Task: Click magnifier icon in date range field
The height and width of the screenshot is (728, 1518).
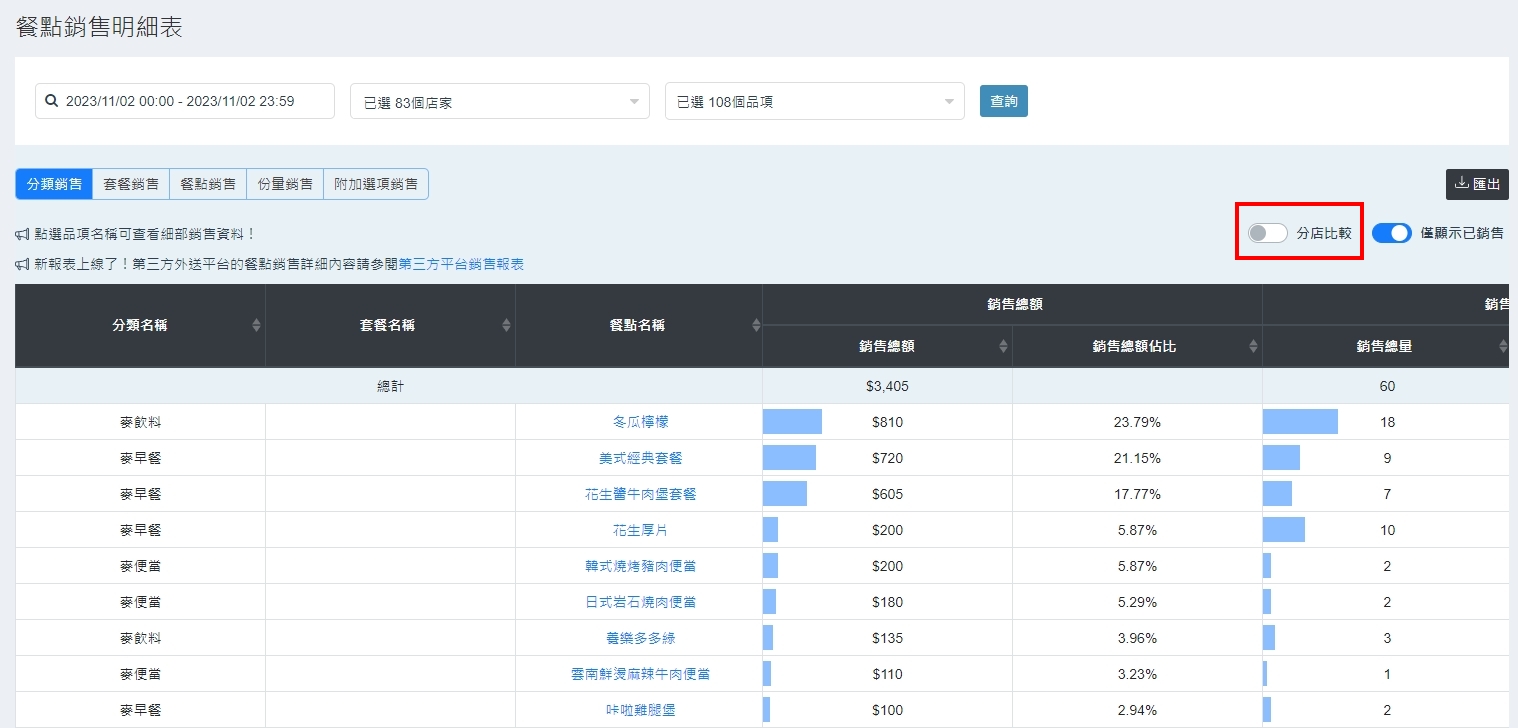Action: [x=52, y=101]
